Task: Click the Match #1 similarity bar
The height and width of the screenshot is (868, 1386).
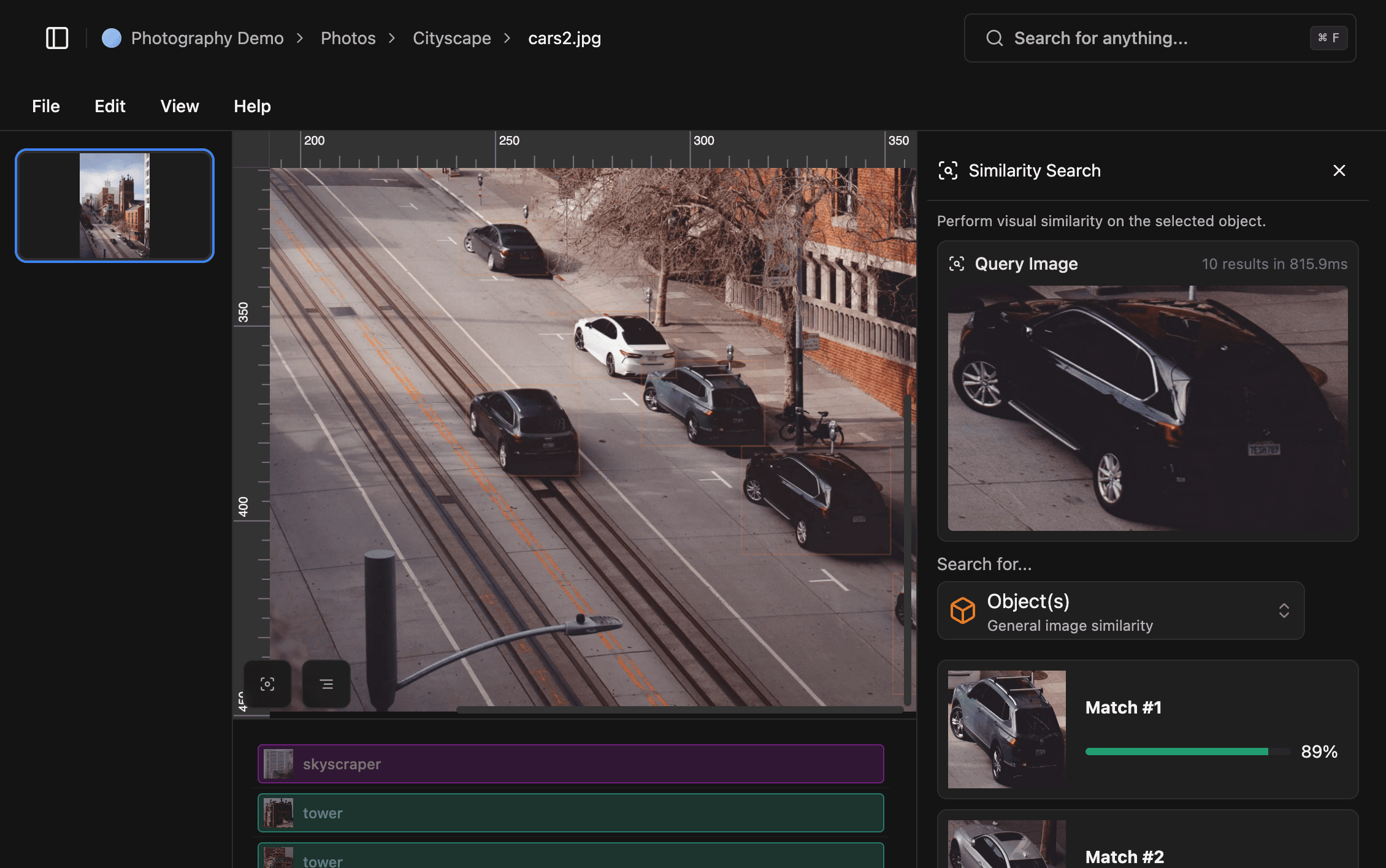Action: (x=1187, y=752)
